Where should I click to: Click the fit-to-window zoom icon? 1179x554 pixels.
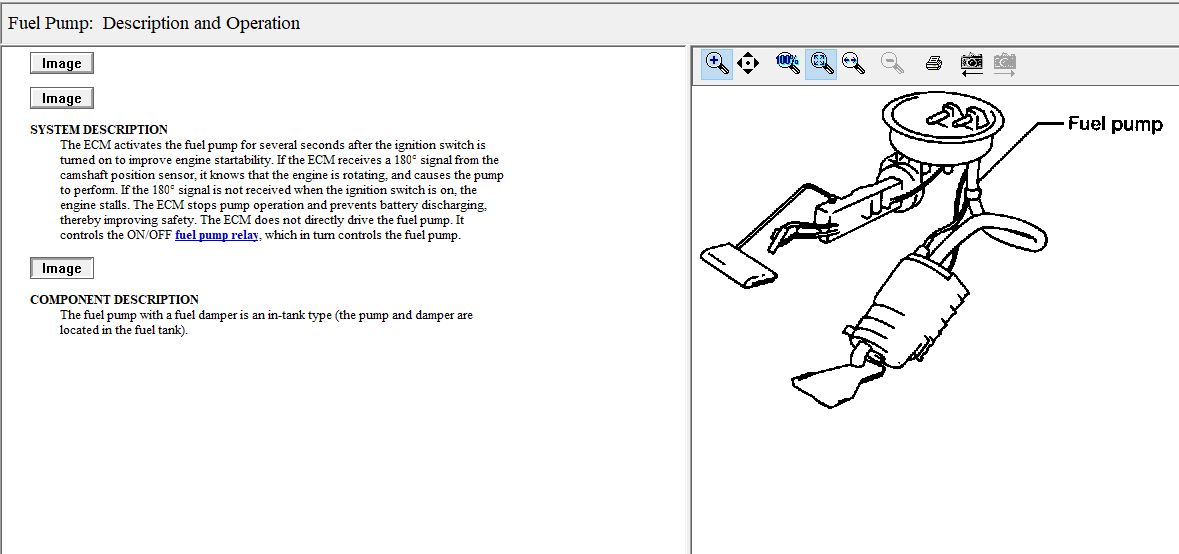tap(821, 64)
